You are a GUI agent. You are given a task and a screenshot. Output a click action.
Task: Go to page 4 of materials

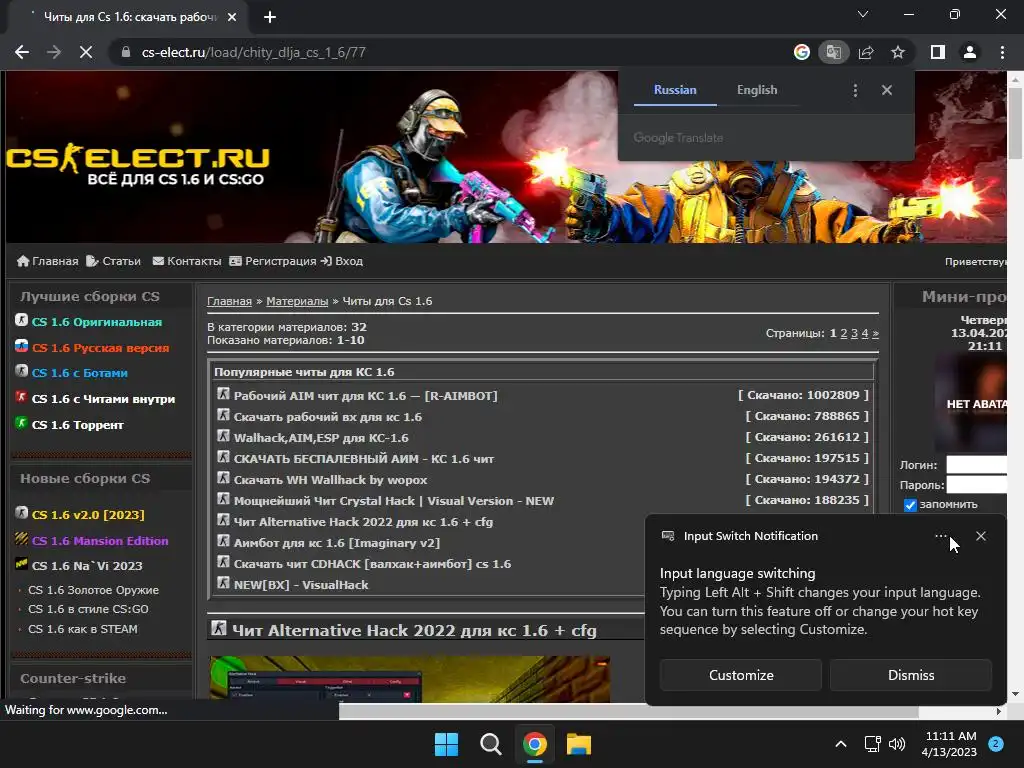(865, 334)
